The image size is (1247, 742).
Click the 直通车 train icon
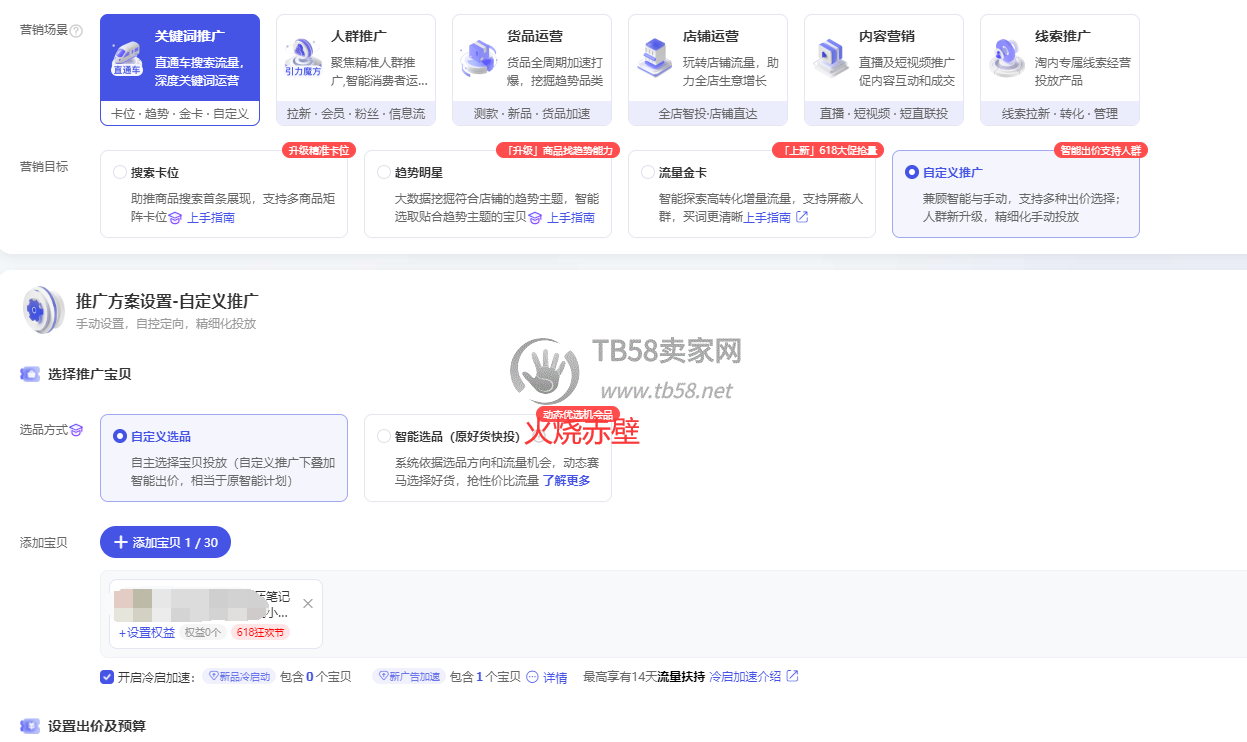(127, 58)
